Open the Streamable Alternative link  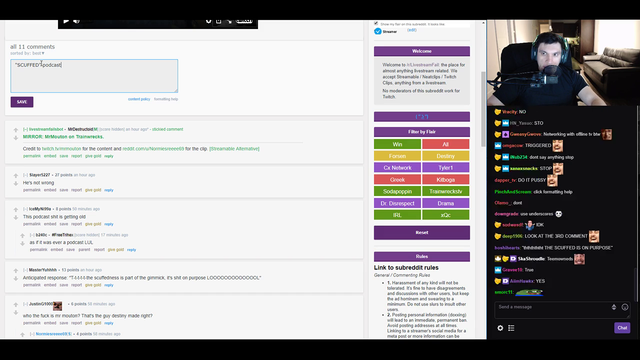click(x=234, y=149)
